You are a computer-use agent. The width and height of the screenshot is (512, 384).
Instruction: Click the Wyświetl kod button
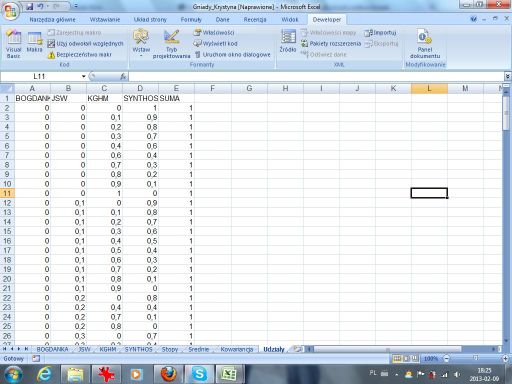pyautogui.click(x=215, y=43)
